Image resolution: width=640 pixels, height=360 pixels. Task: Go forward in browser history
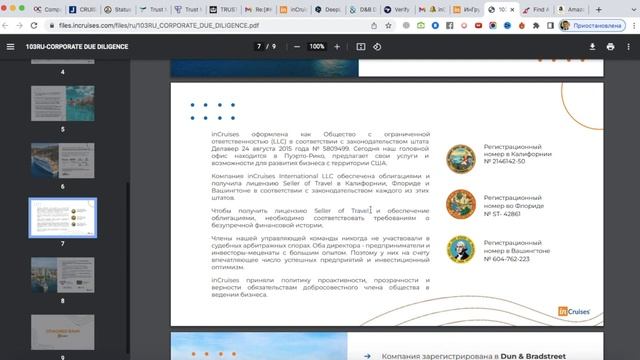pyautogui.click(x=19, y=25)
